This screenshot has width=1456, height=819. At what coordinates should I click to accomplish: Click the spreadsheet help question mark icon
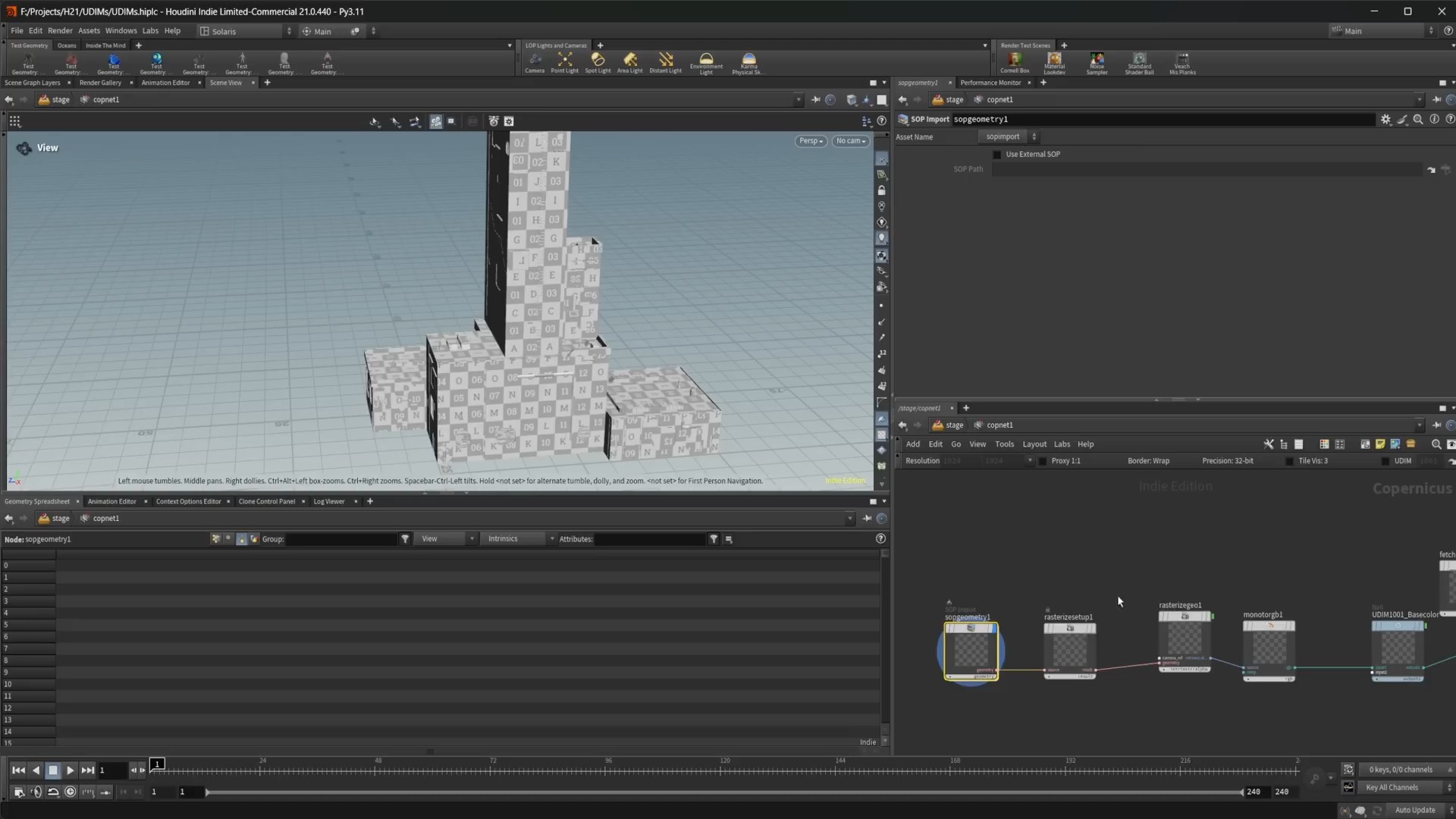(880, 538)
